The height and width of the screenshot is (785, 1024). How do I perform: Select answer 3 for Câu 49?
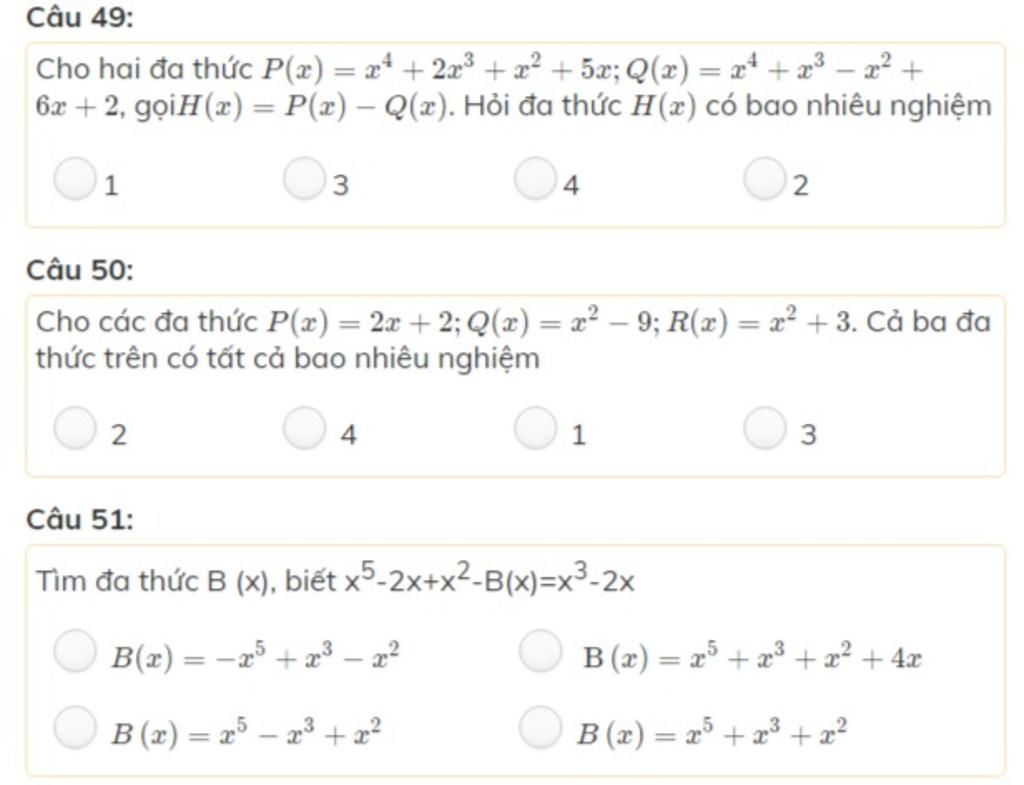coord(304,180)
